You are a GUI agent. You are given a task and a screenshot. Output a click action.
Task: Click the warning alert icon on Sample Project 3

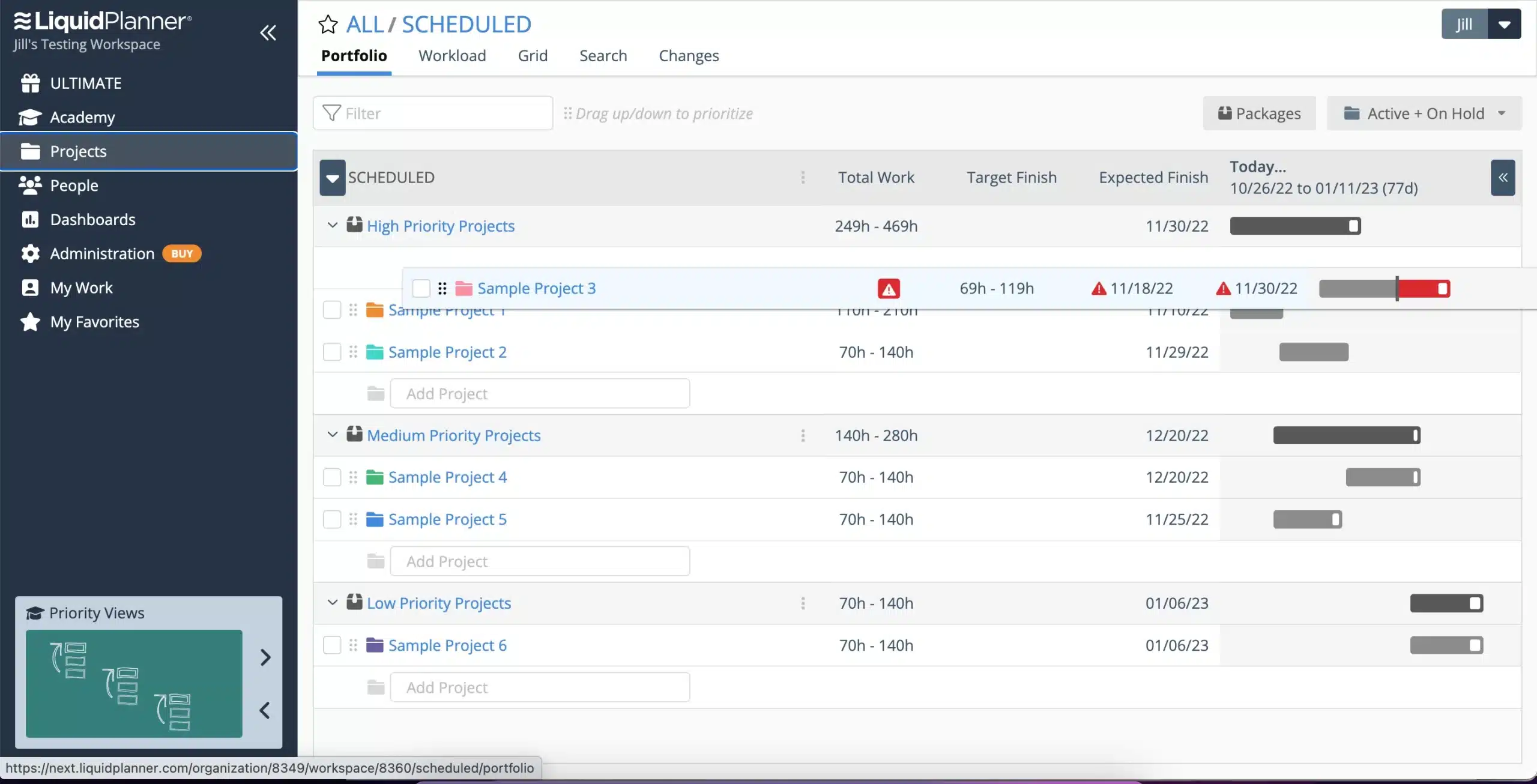pyautogui.click(x=888, y=288)
